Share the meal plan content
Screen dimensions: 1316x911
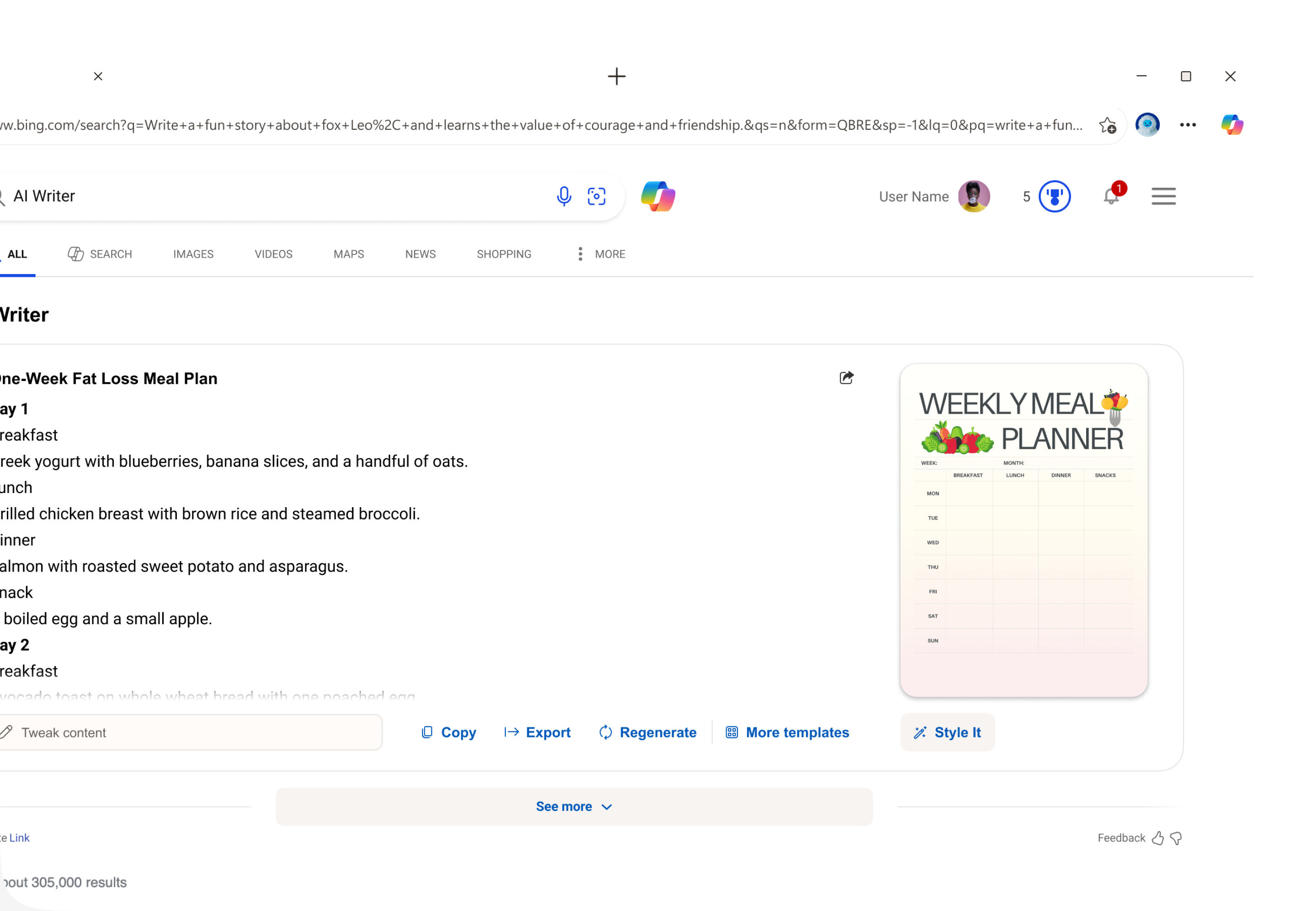pyautogui.click(x=846, y=377)
